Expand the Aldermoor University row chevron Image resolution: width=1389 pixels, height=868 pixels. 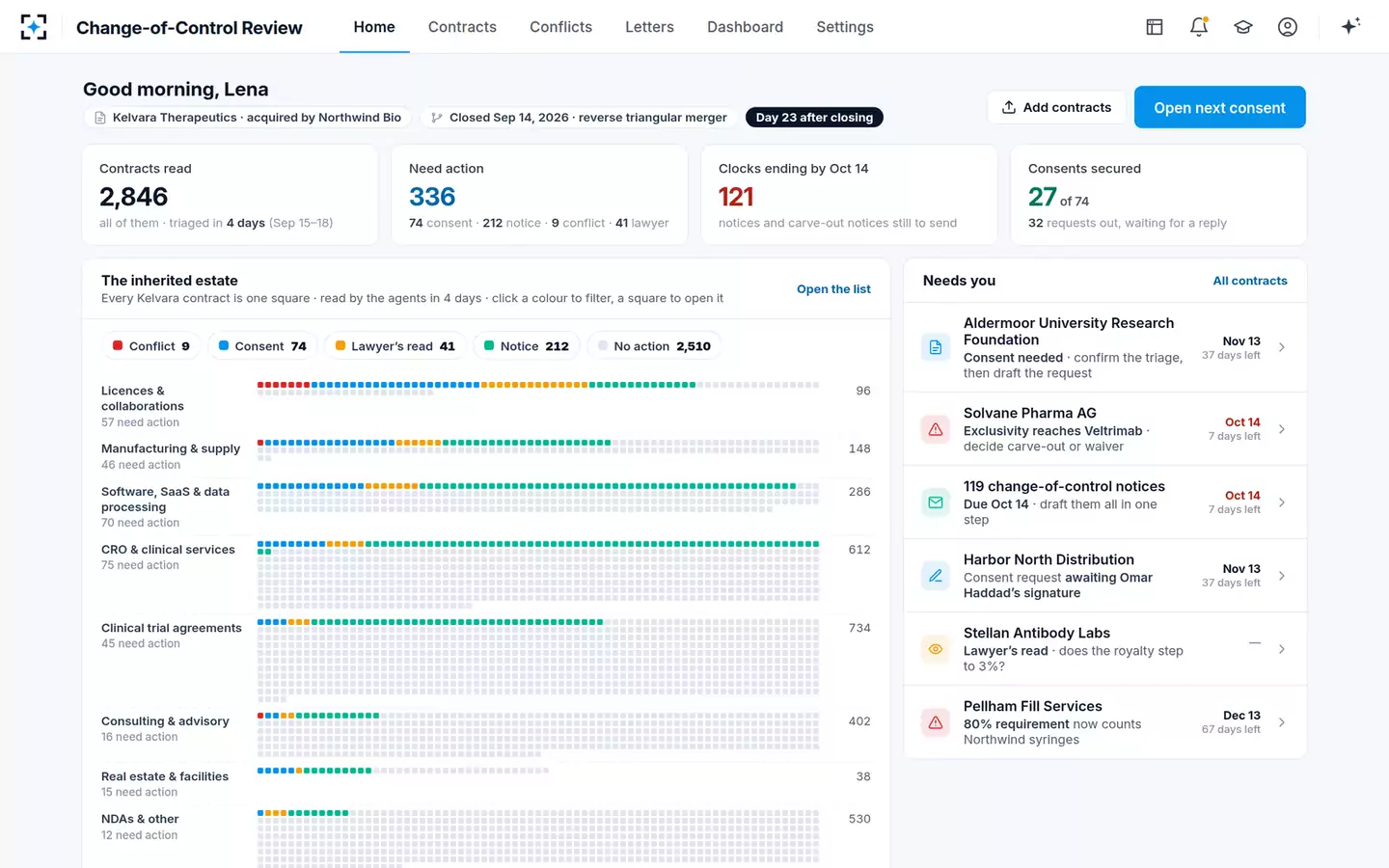coord(1282,347)
